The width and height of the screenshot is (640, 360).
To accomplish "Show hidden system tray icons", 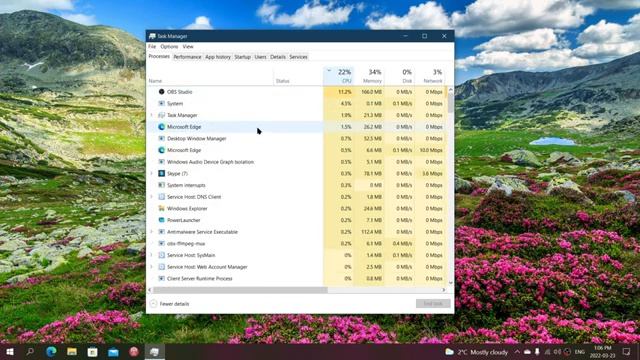I will point(517,351).
